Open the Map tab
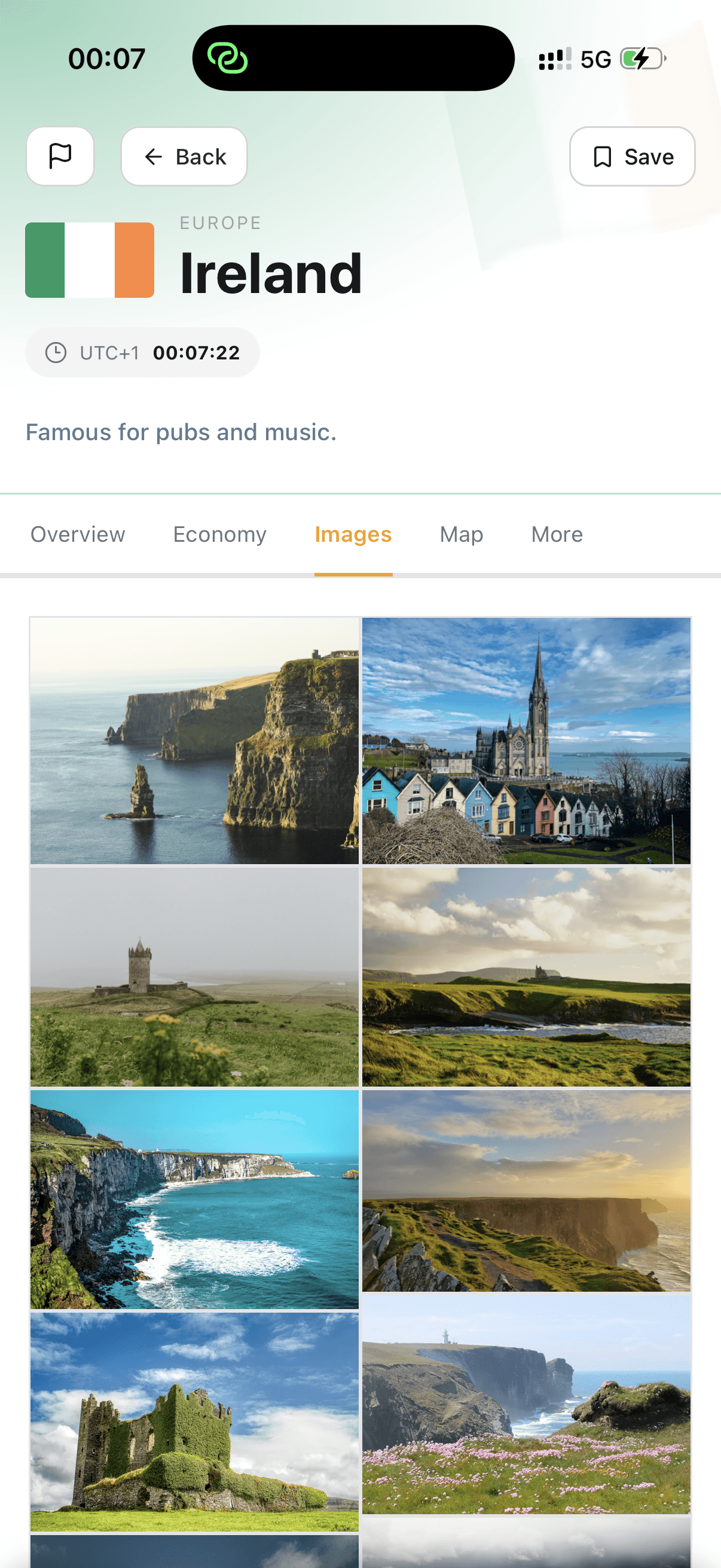 (461, 535)
